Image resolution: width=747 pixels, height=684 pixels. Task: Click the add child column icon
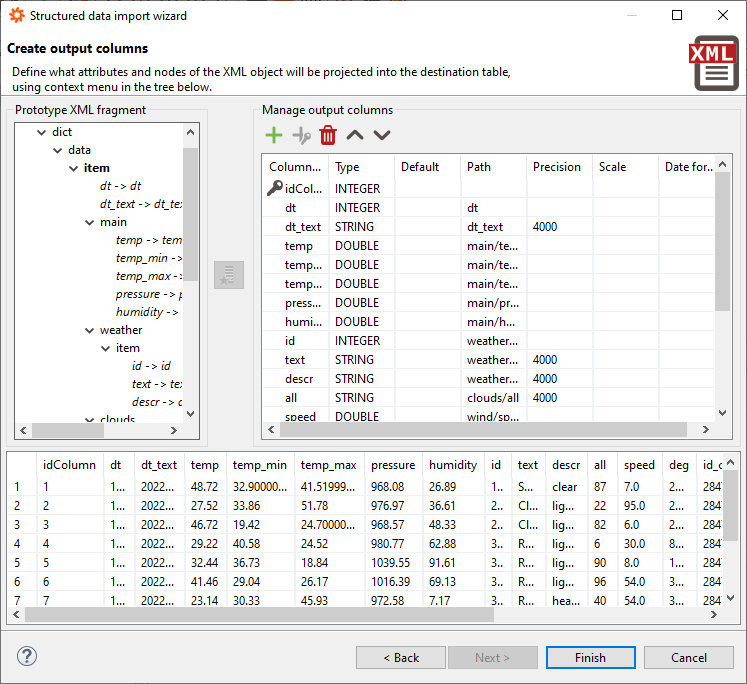[x=301, y=136]
